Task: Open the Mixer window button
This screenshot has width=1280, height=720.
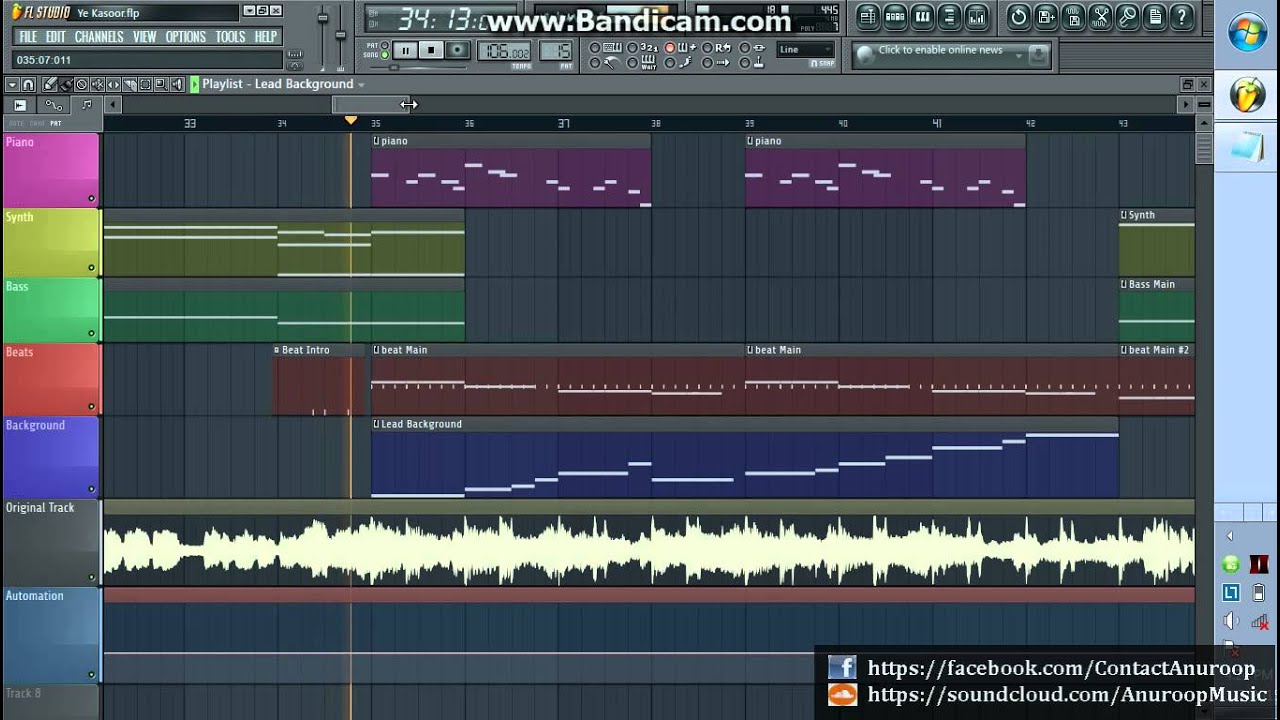Action: coord(977,16)
